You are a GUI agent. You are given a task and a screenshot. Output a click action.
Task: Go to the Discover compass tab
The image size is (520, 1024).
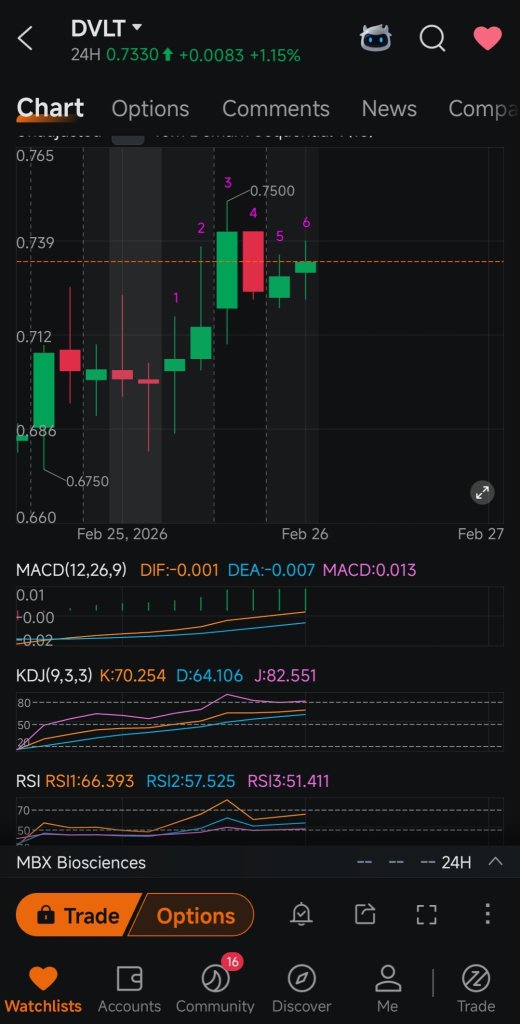(x=301, y=989)
